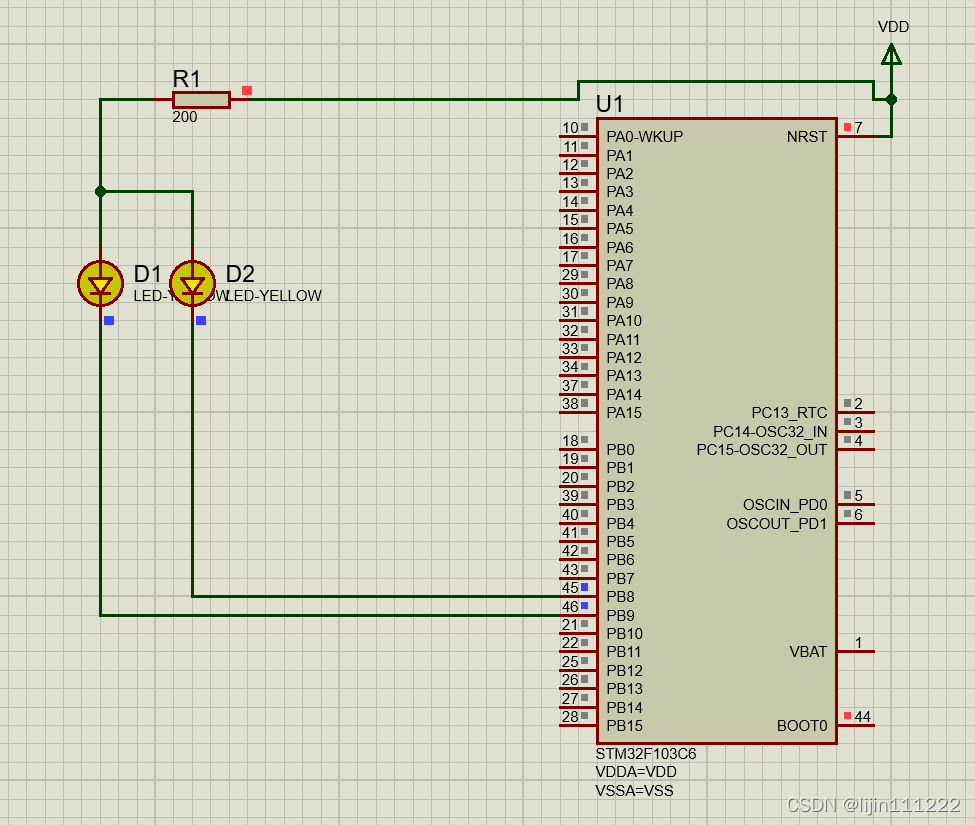Click pin number 1 at VBAT
Image resolution: width=975 pixels, height=825 pixels.
click(x=858, y=643)
